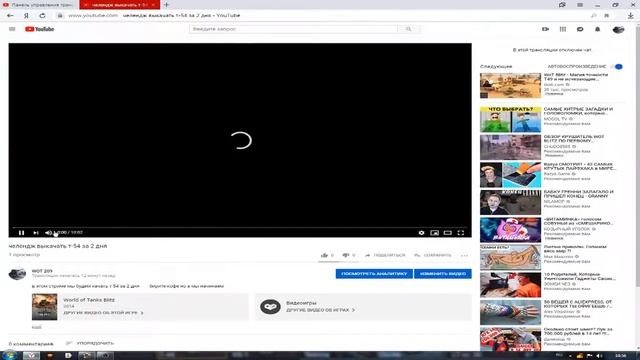This screenshot has height=360, width=640.
Task: Open the notifications bell
Action: click(598, 29)
